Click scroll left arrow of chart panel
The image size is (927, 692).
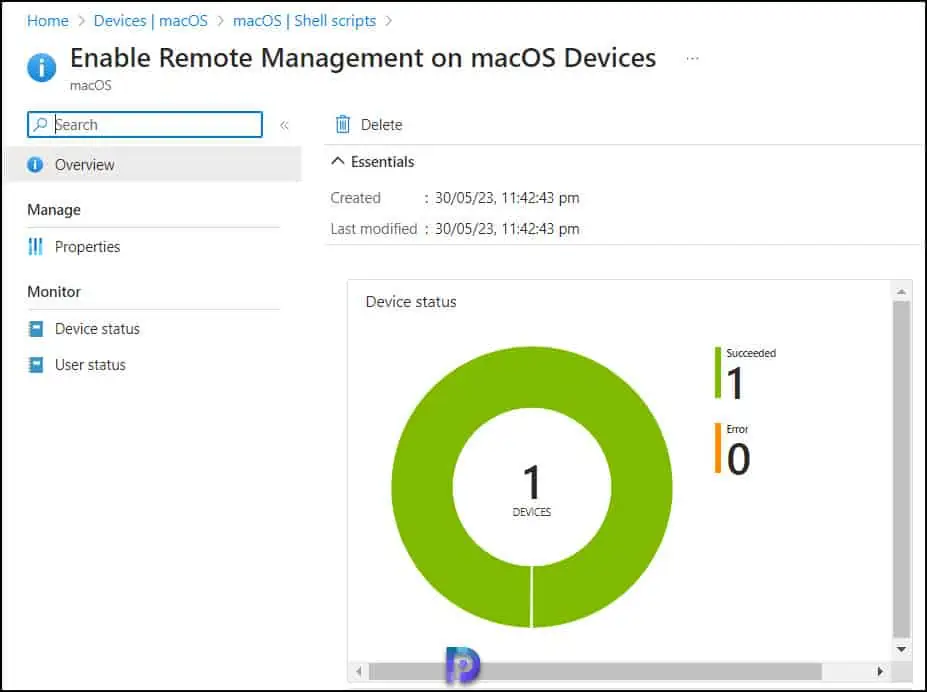[359, 671]
